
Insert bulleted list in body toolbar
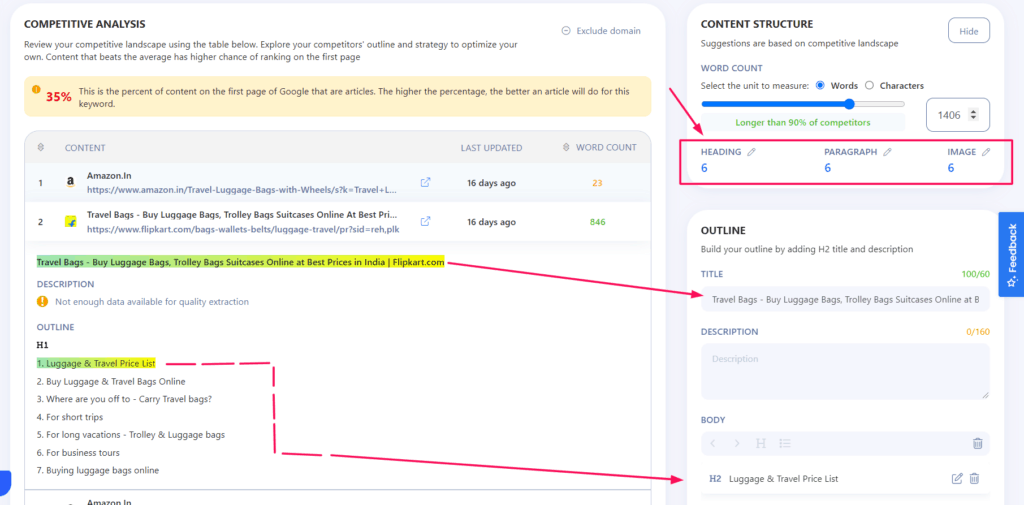tap(786, 443)
